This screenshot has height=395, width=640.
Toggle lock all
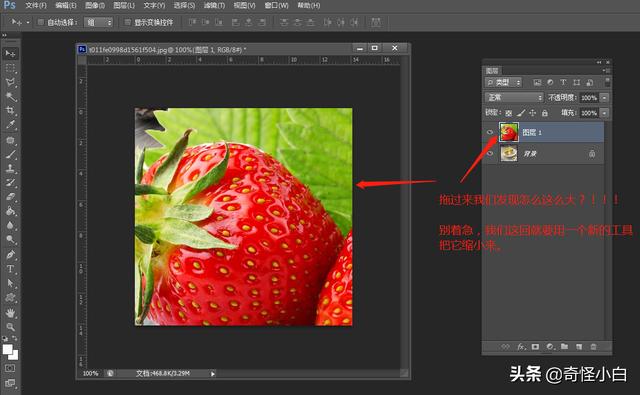click(x=544, y=113)
